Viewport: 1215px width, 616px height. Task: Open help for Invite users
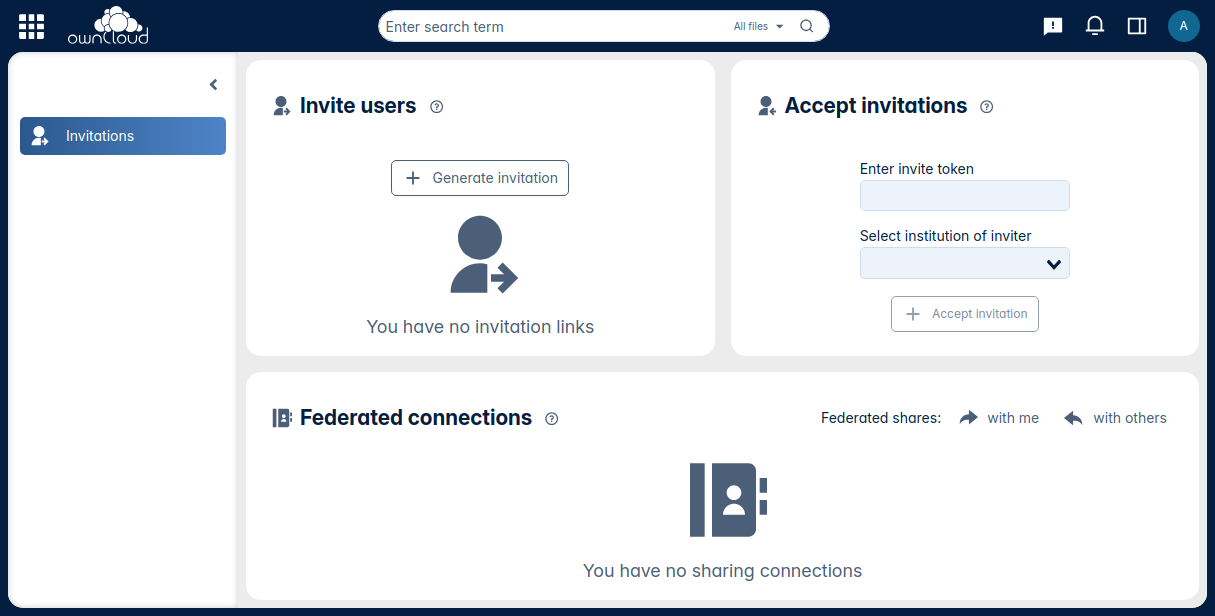[436, 106]
